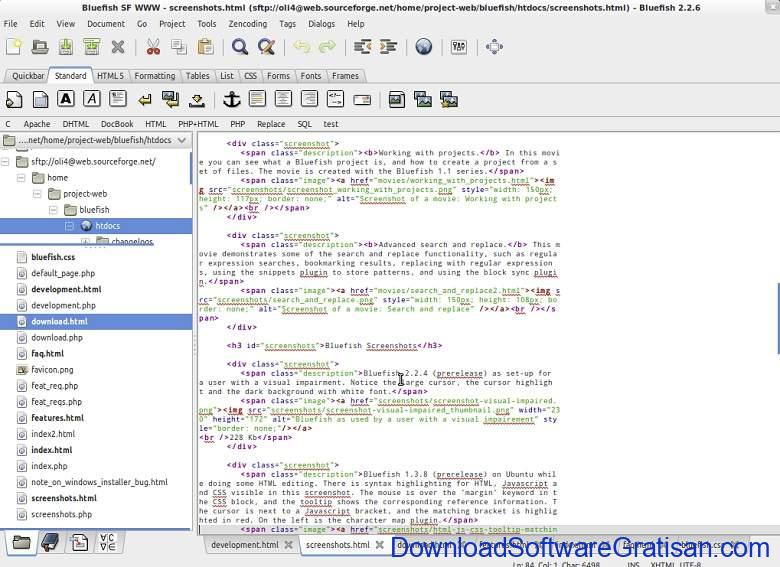Open the Dialogs menu
The image size is (780, 567).
(321, 24)
